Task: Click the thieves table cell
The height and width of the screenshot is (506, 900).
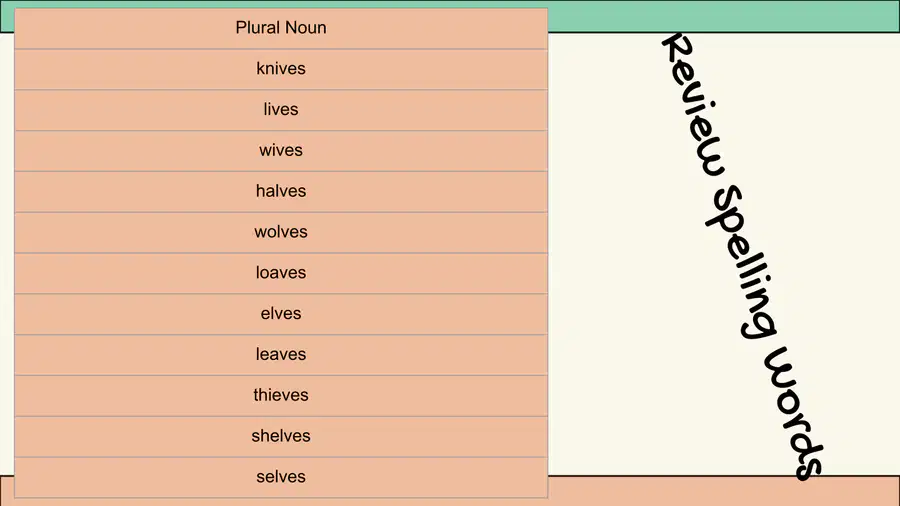Action: tap(281, 395)
